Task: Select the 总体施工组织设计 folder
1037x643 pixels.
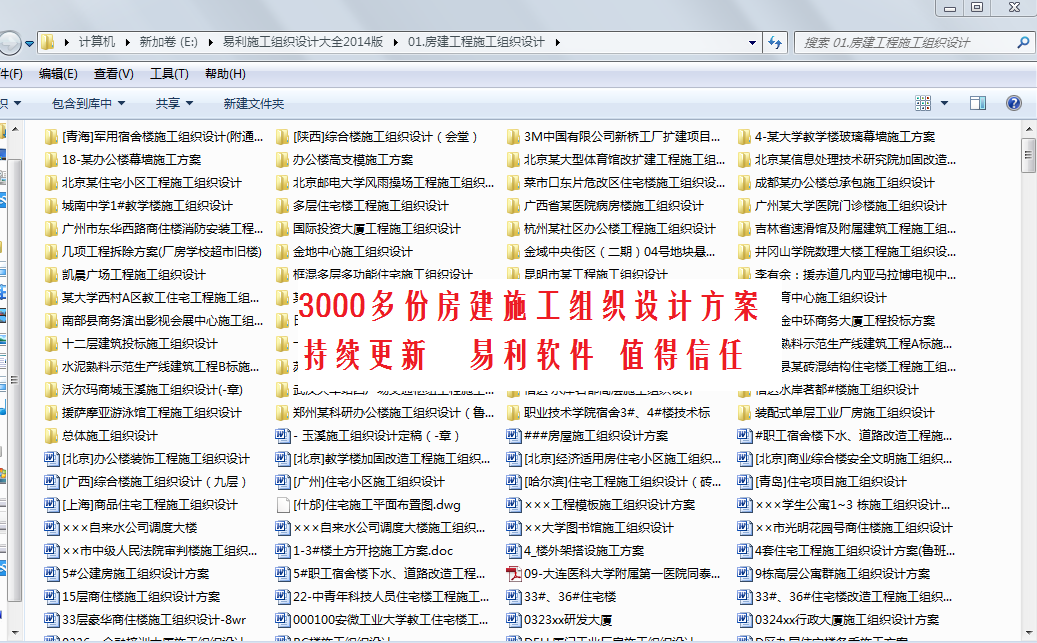Action: (108, 436)
